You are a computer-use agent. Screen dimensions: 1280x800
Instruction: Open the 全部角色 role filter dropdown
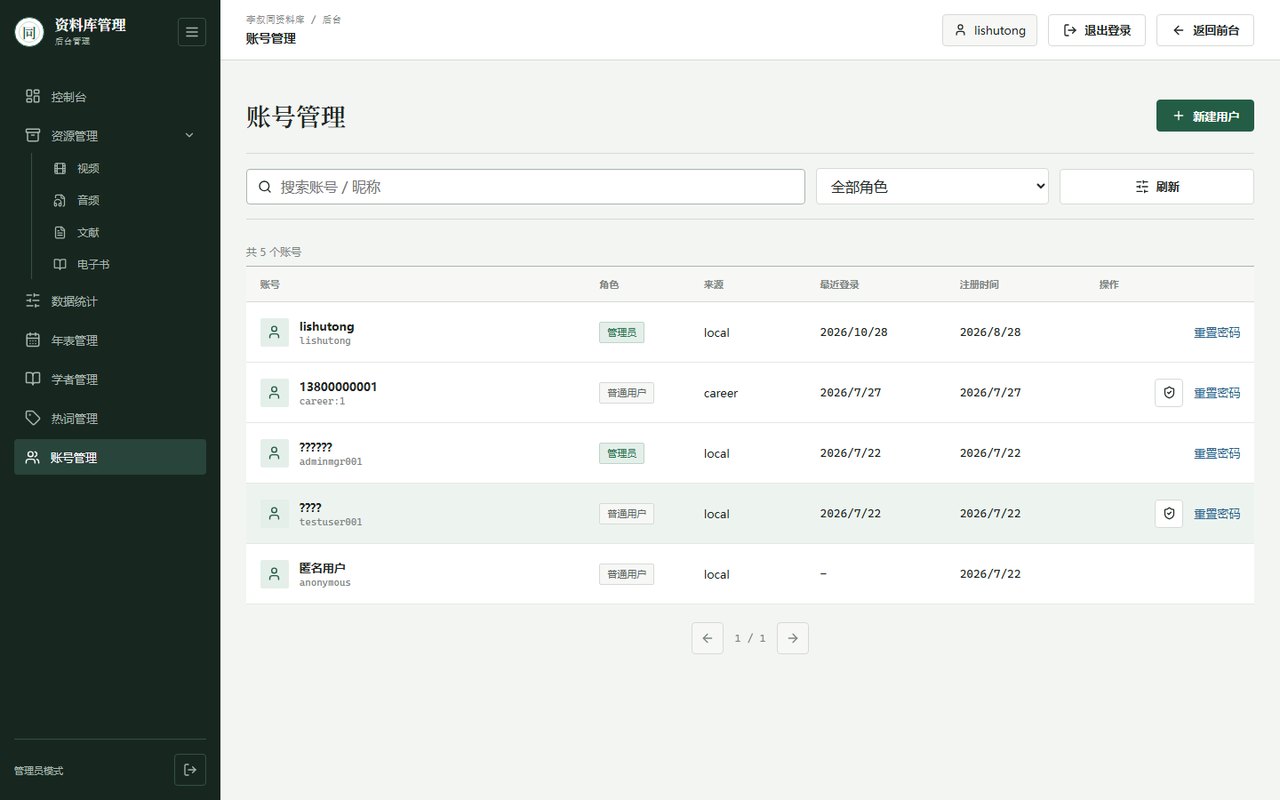click(x=932, y=187)
